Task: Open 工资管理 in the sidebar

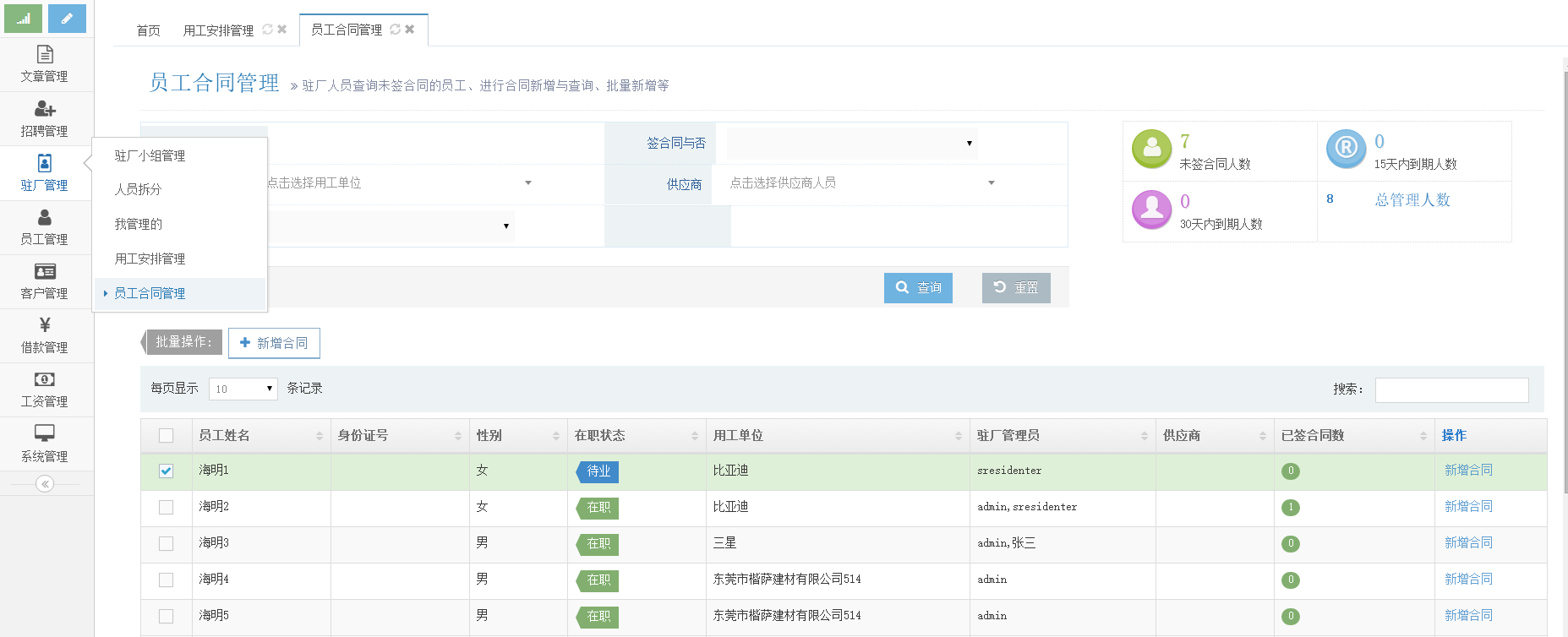Action: click(45, 389)
